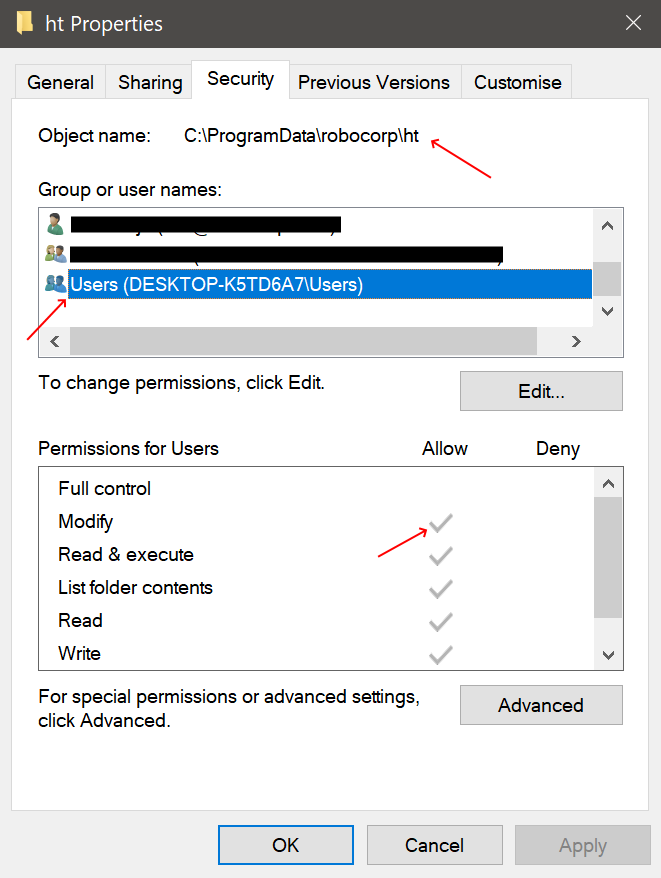Click names list left scroll arrow
Image resolution: width=661 pixels, height=878 pixels.
point(55,342)
